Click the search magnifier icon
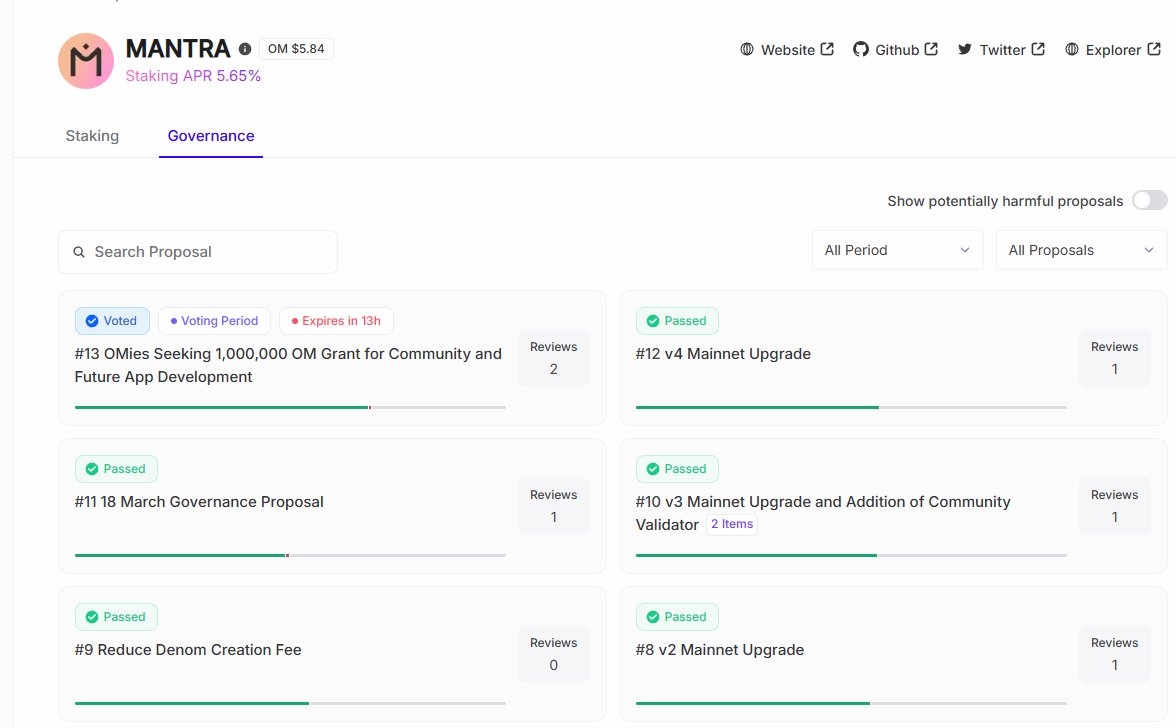This screenshot has width=1176, height=728. 79,252
